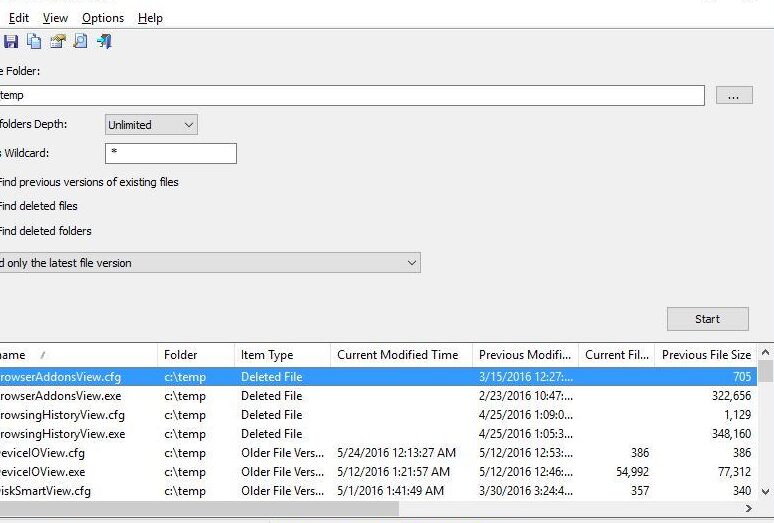Select the DeviceIOView.exe row
This screenshot has width=774, height=523.
tap(378, 472)
